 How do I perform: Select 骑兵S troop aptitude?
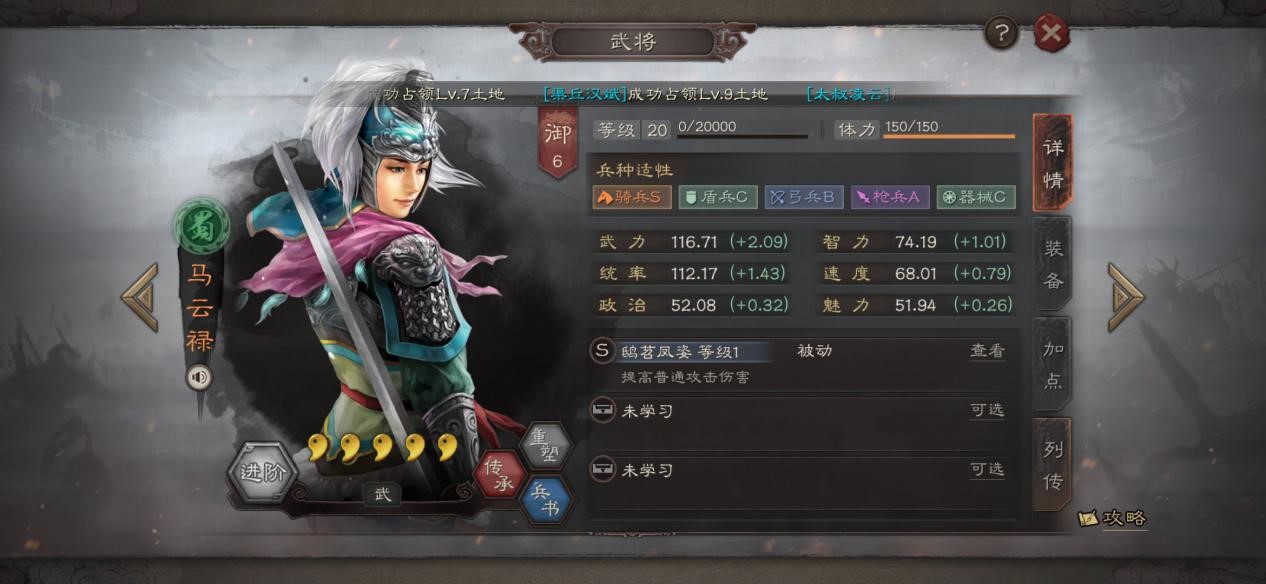(x=631, y=197)
